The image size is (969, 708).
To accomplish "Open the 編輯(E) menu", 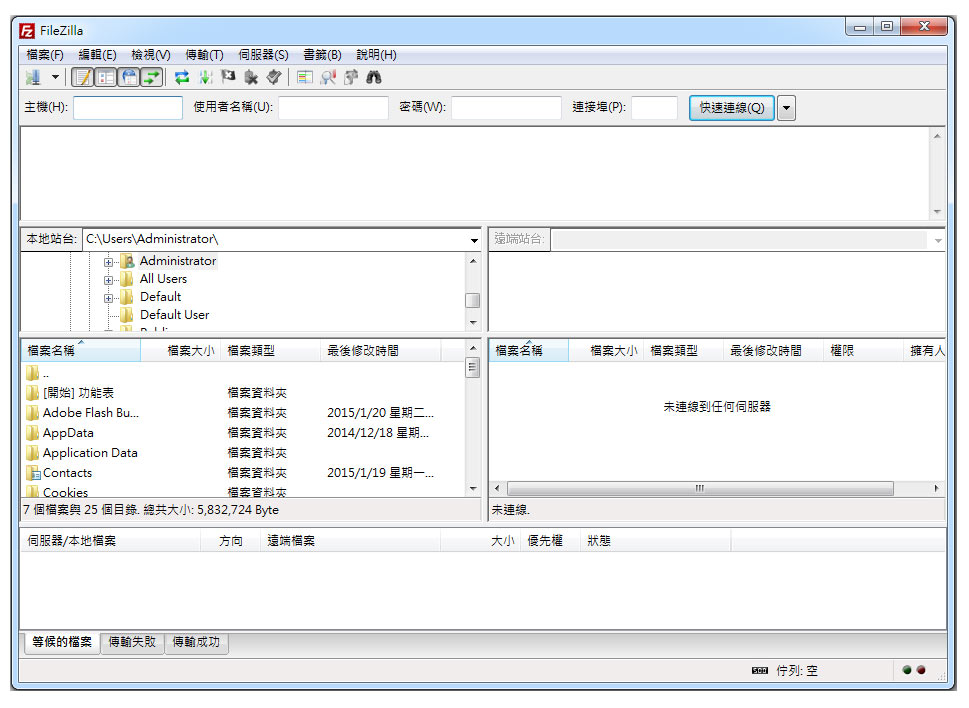I will 97,55.
